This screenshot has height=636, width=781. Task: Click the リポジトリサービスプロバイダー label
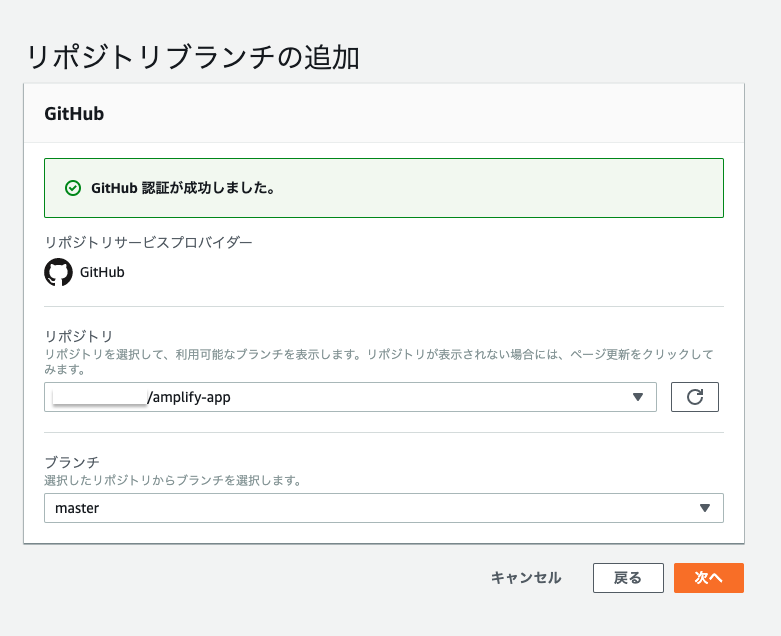(148, 243)
